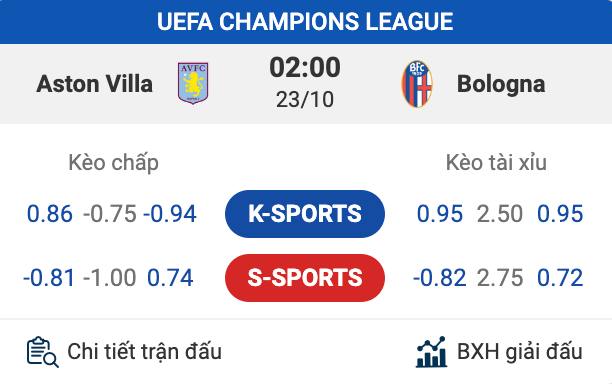Open BXH giải đấu link

(519, 351)
